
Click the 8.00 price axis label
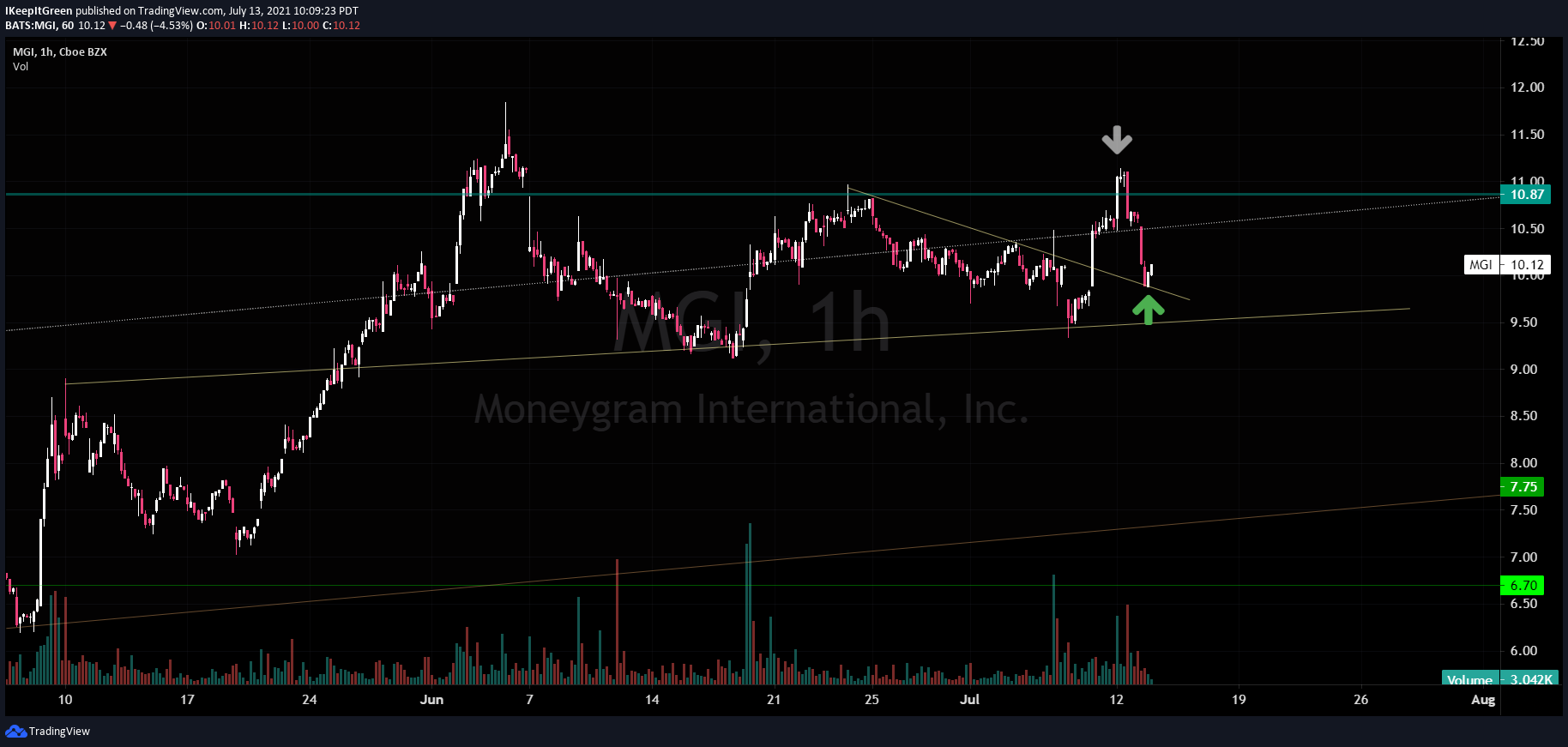pos(1523,463)
